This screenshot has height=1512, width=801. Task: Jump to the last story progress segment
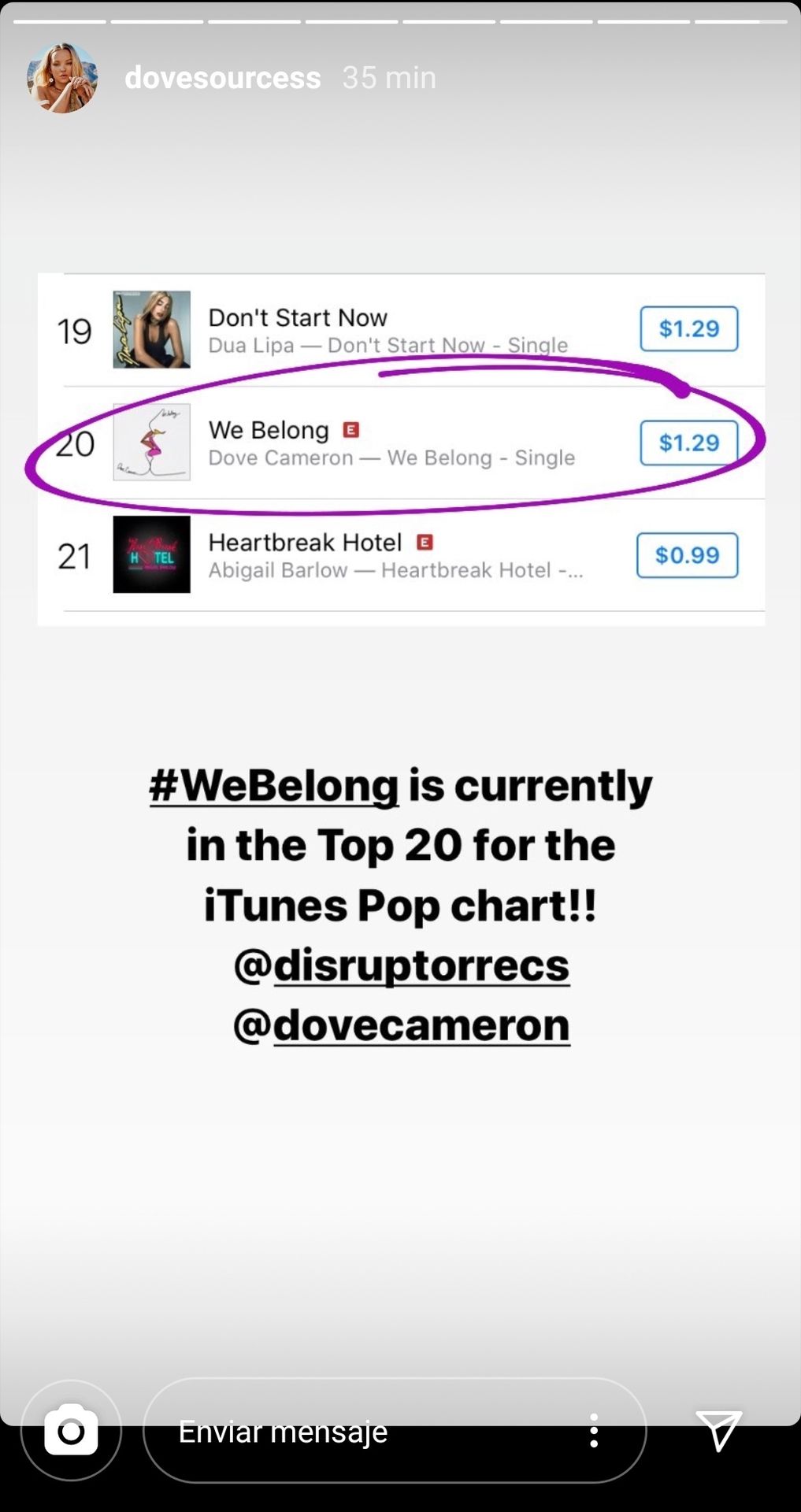point(740,21)
